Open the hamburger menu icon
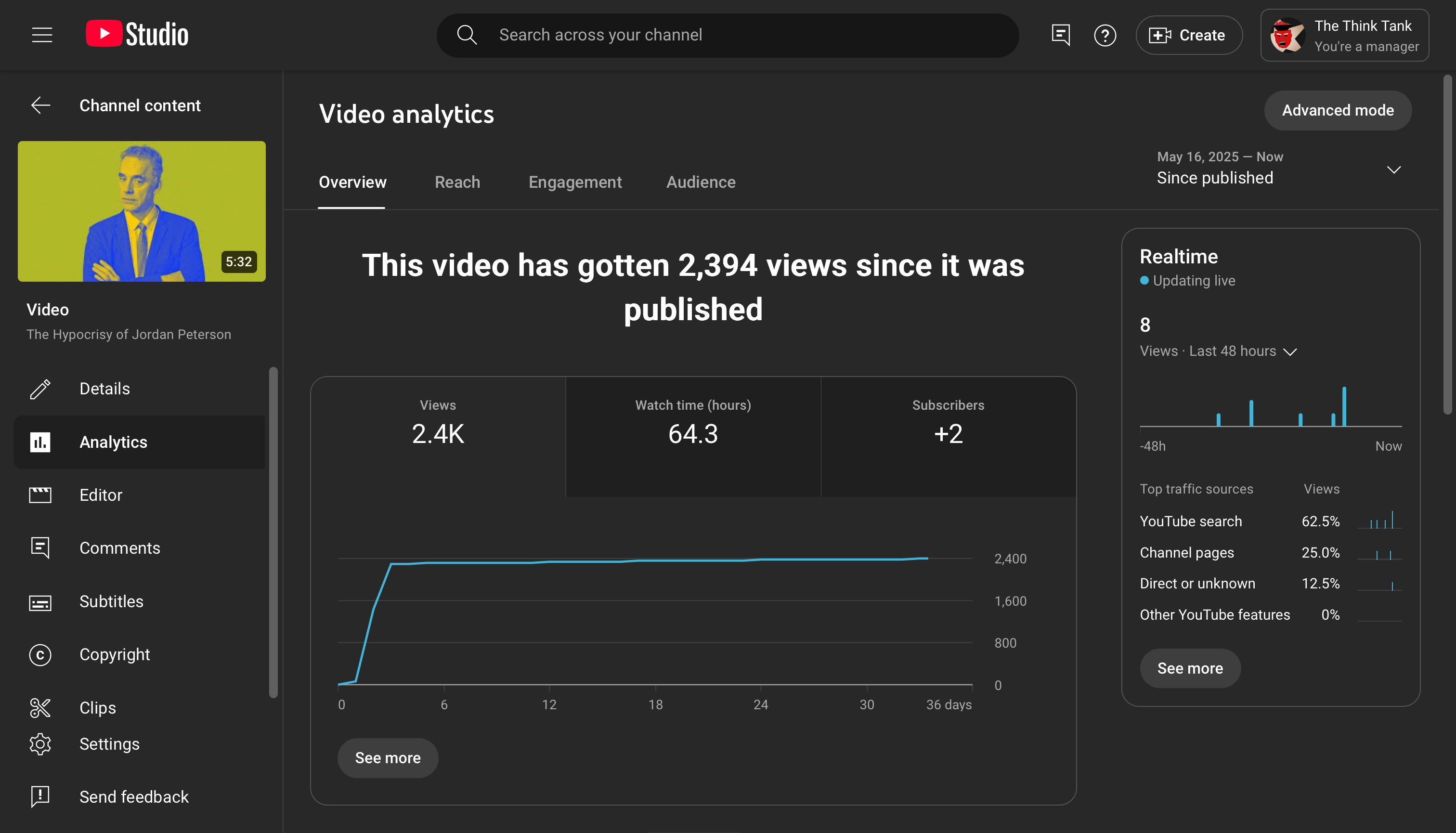Image resolution: width=1456 pixels, height=833 pixels. pos(42,35)
